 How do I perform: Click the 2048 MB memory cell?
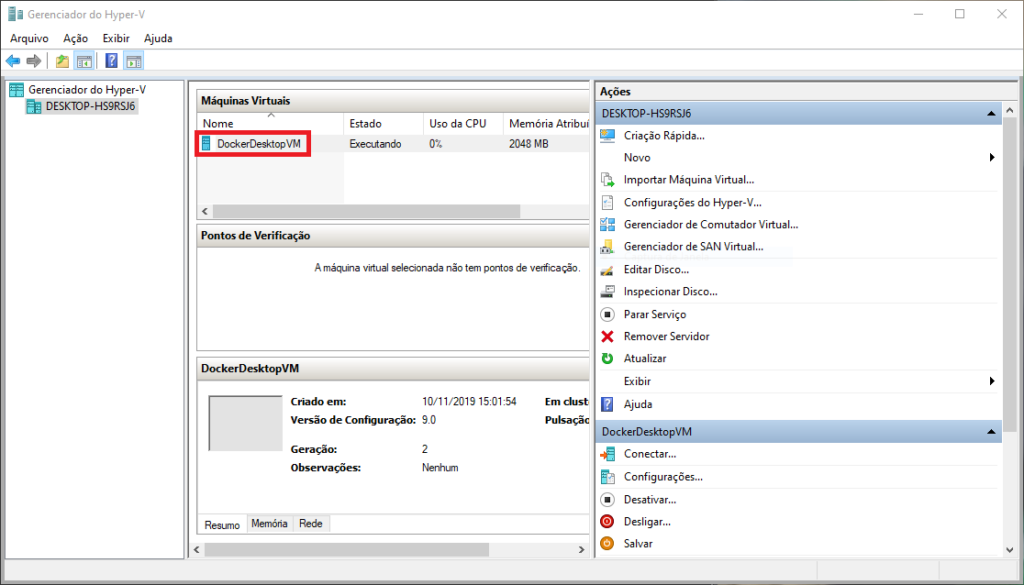click(528, 144)
